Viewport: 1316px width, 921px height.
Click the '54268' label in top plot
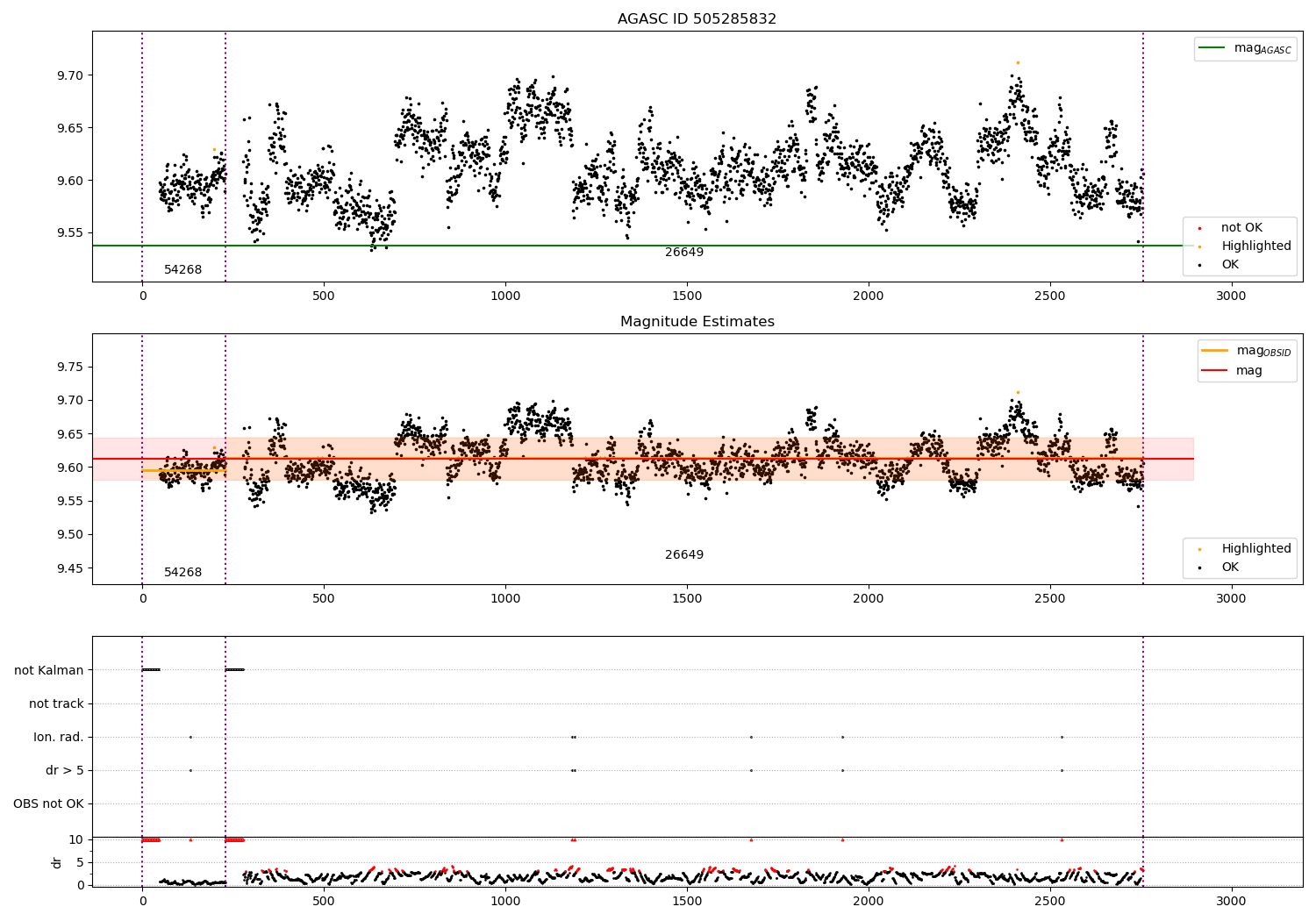[182, 270]
